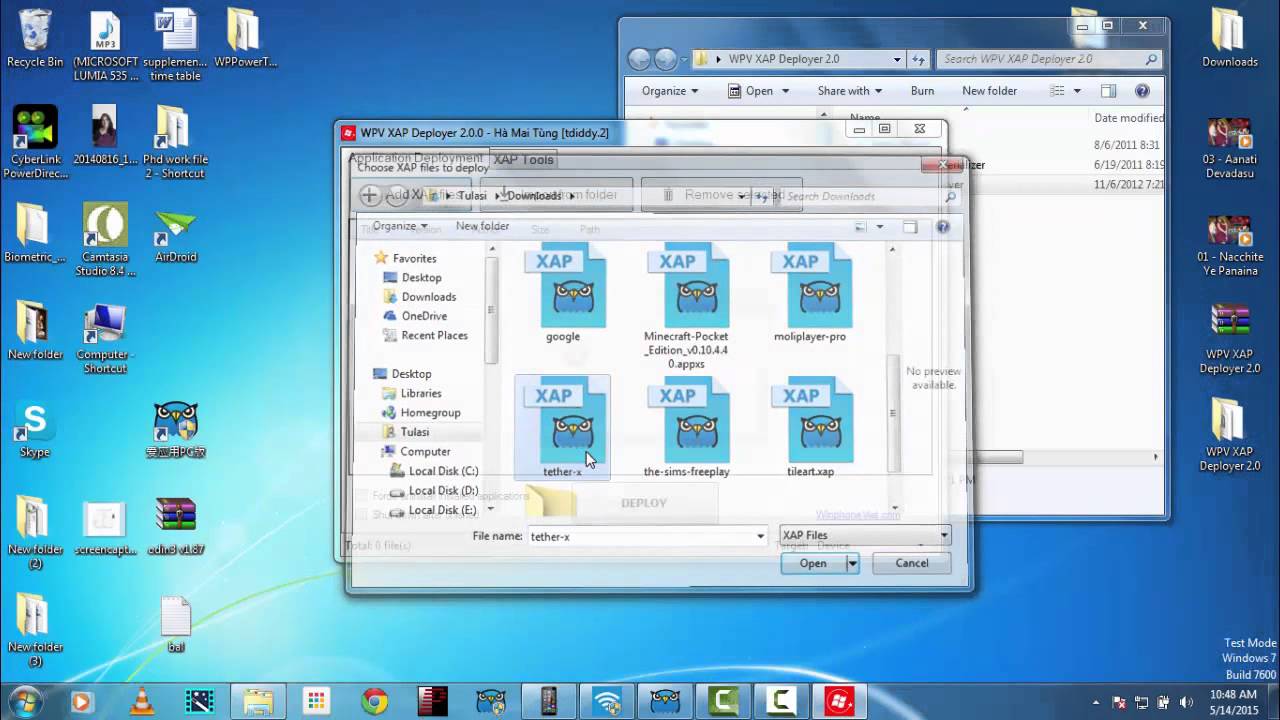
Task: Select WPV XAP Deployer 2.0 archive icon
Action: 1229,340
